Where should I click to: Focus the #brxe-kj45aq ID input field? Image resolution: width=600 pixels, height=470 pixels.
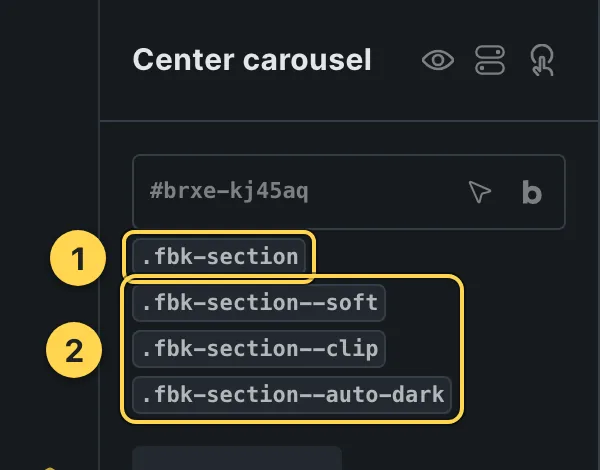[349, 192]
